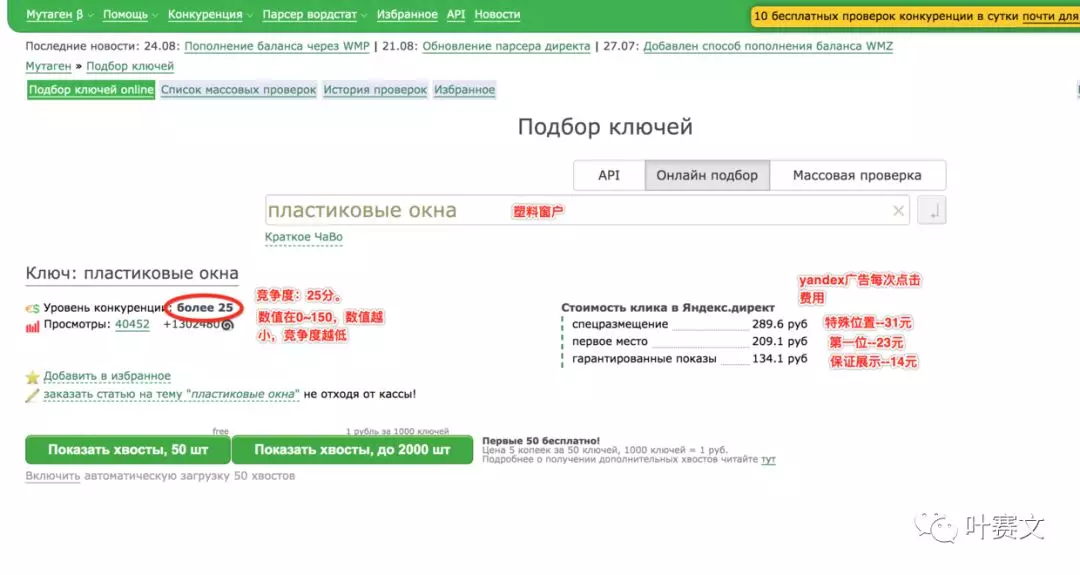Expand the Помощь dropdown arrow
This screenshot has width=1080, height=575.
coord(154,15)
